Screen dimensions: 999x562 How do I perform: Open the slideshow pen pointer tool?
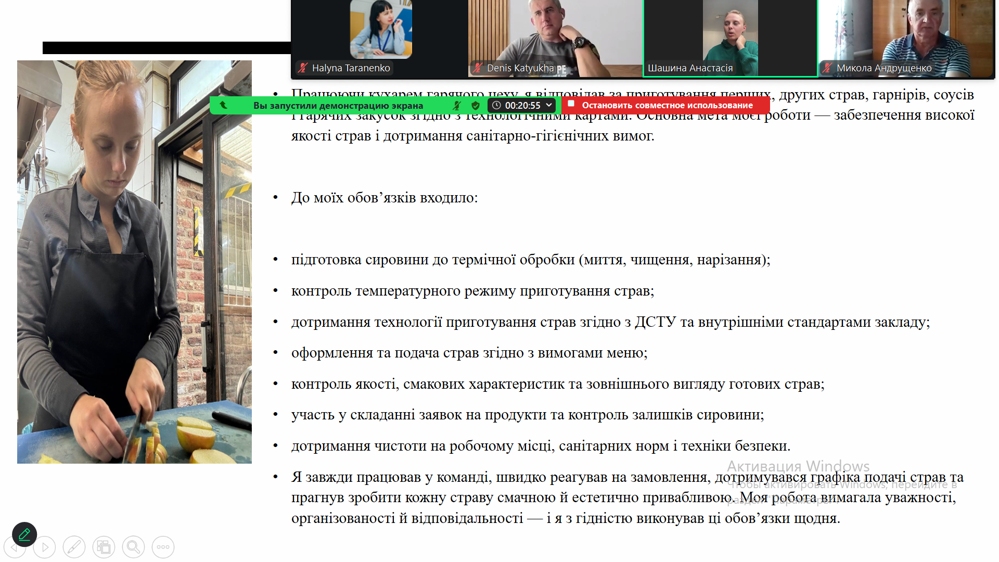pyautogui.click(x=74, y=547)
